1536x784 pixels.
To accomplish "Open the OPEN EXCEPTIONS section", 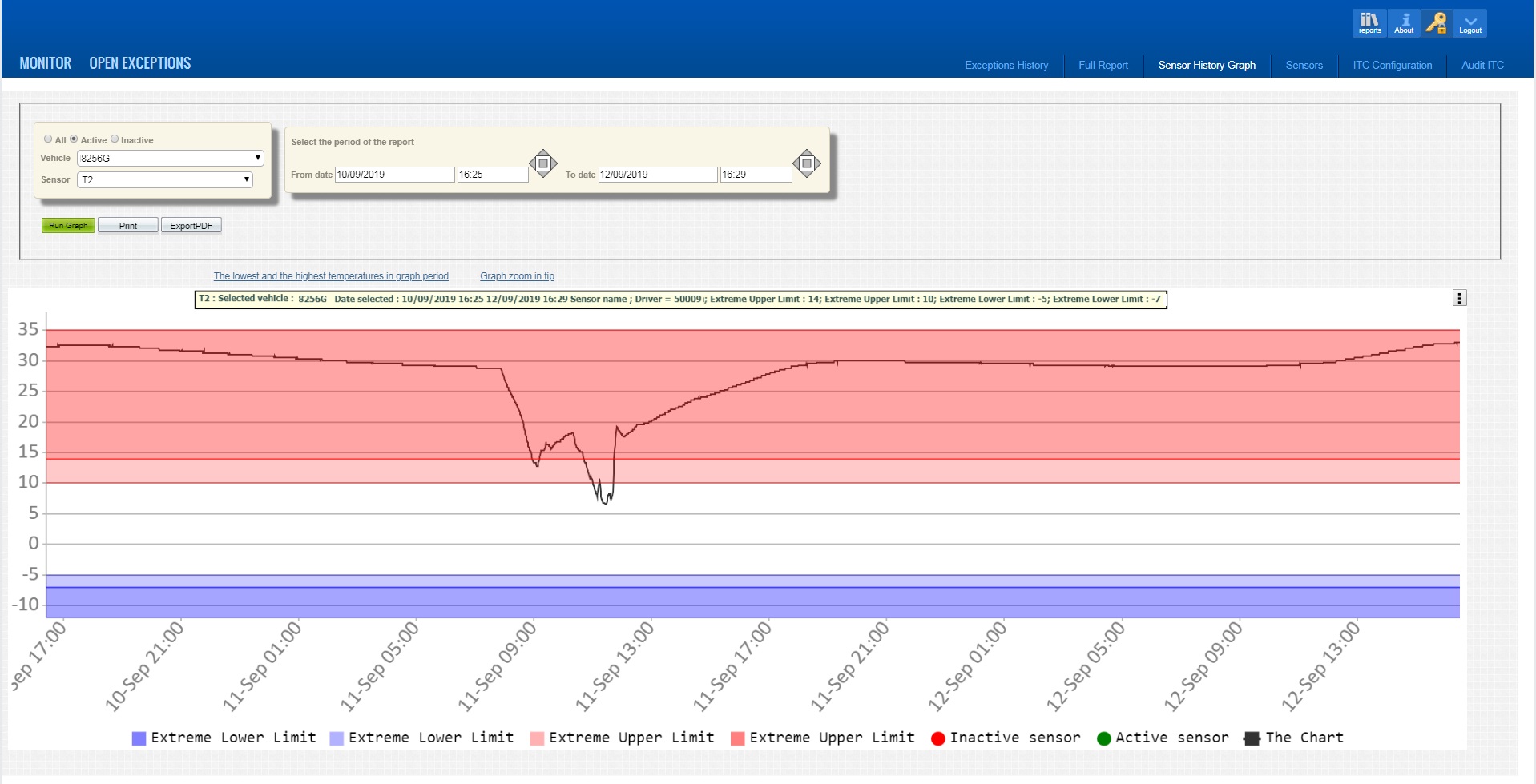I will tap(140, 63).
